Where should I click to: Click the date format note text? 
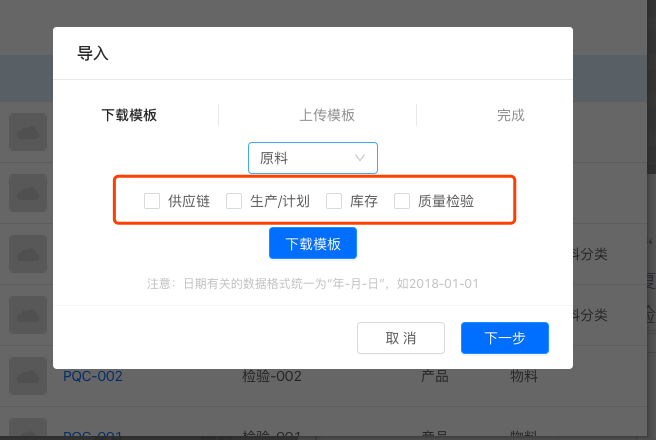[313, 284]
